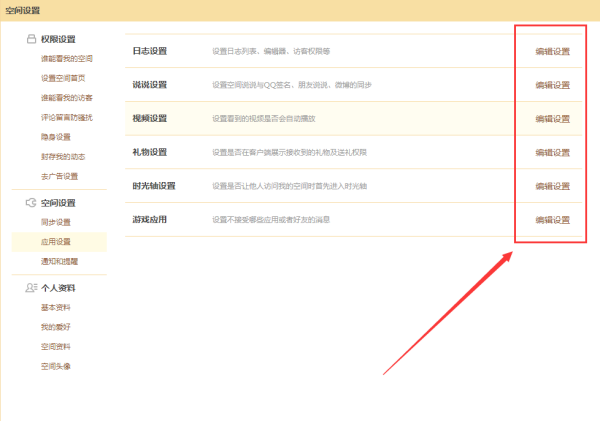
Task: Click 编辑设置 for 游戏应用
Action: (552, 219)
